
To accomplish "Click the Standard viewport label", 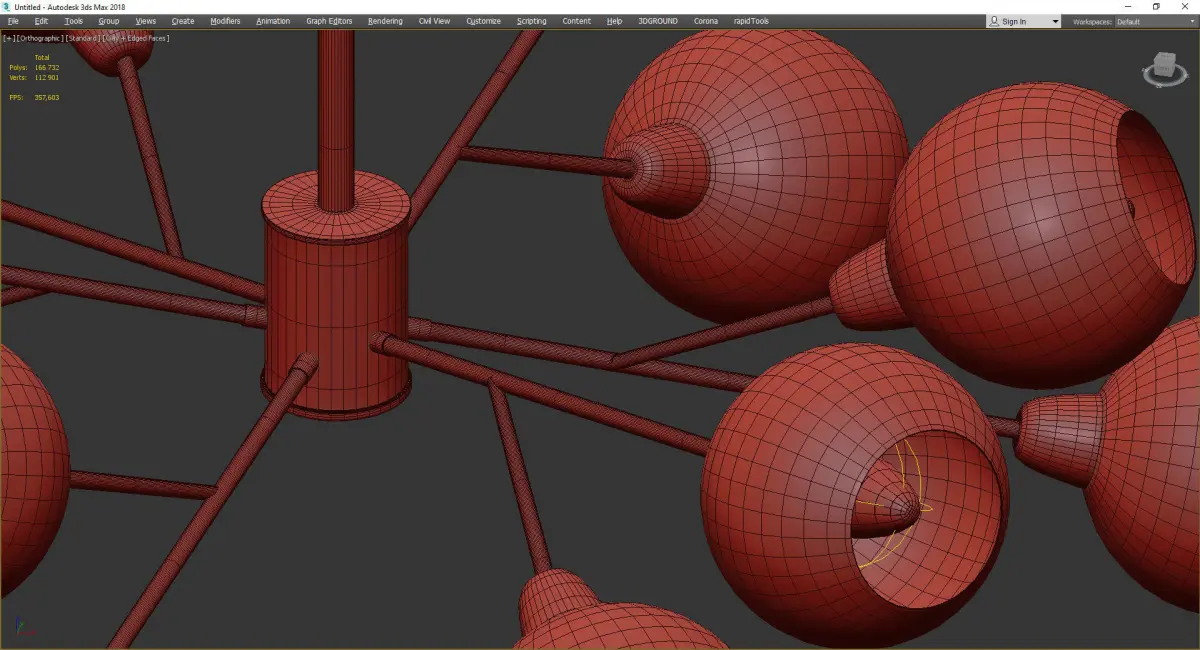I will (83, 38).
